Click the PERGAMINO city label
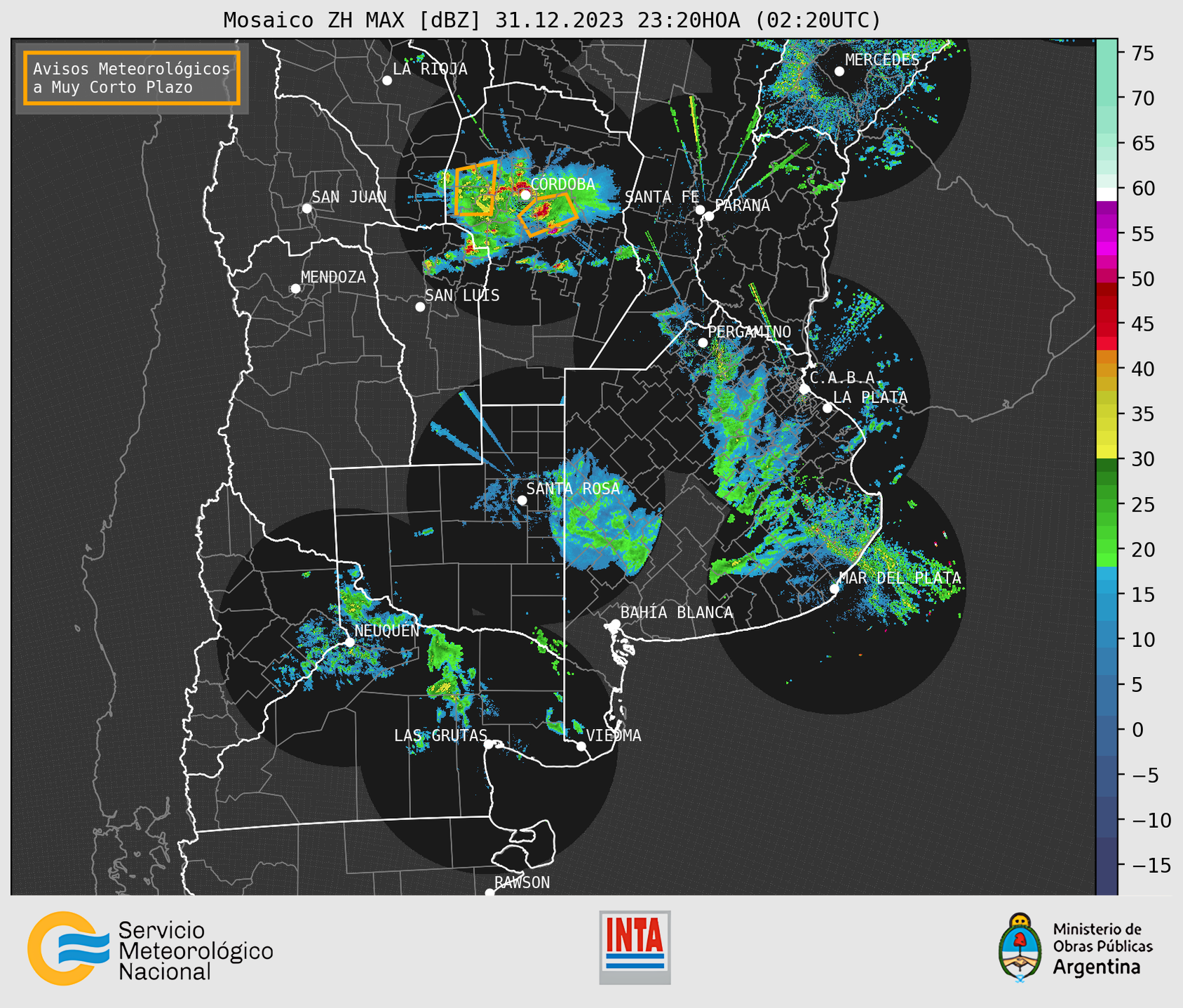The width and height of the screenshot is (1183, 1008). (x=750, y=332)
